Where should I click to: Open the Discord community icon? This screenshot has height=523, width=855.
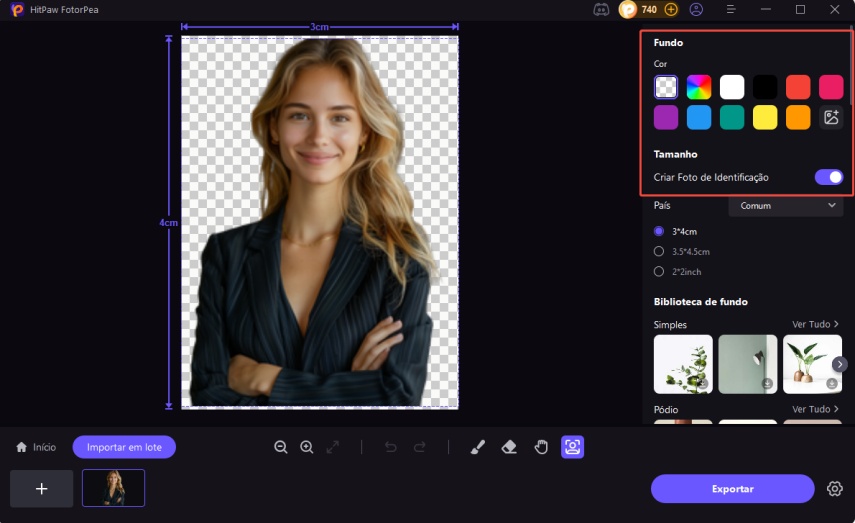pyautogui.click(x=601, y=10)
